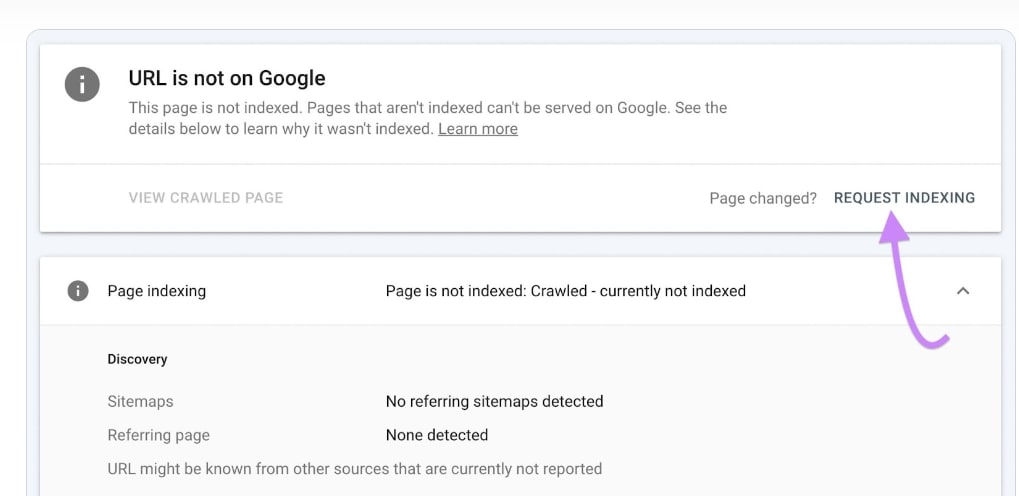Open the VIEW CRAWLED PAGE option
1019x496 pixels.
206,198
